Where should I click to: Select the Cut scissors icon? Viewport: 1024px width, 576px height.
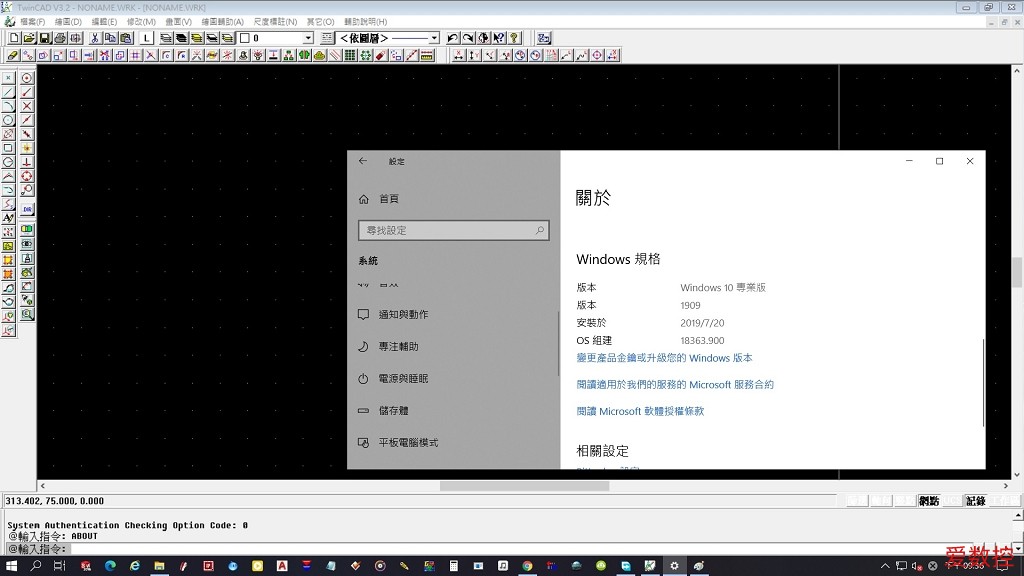click(x=95, y=38)
